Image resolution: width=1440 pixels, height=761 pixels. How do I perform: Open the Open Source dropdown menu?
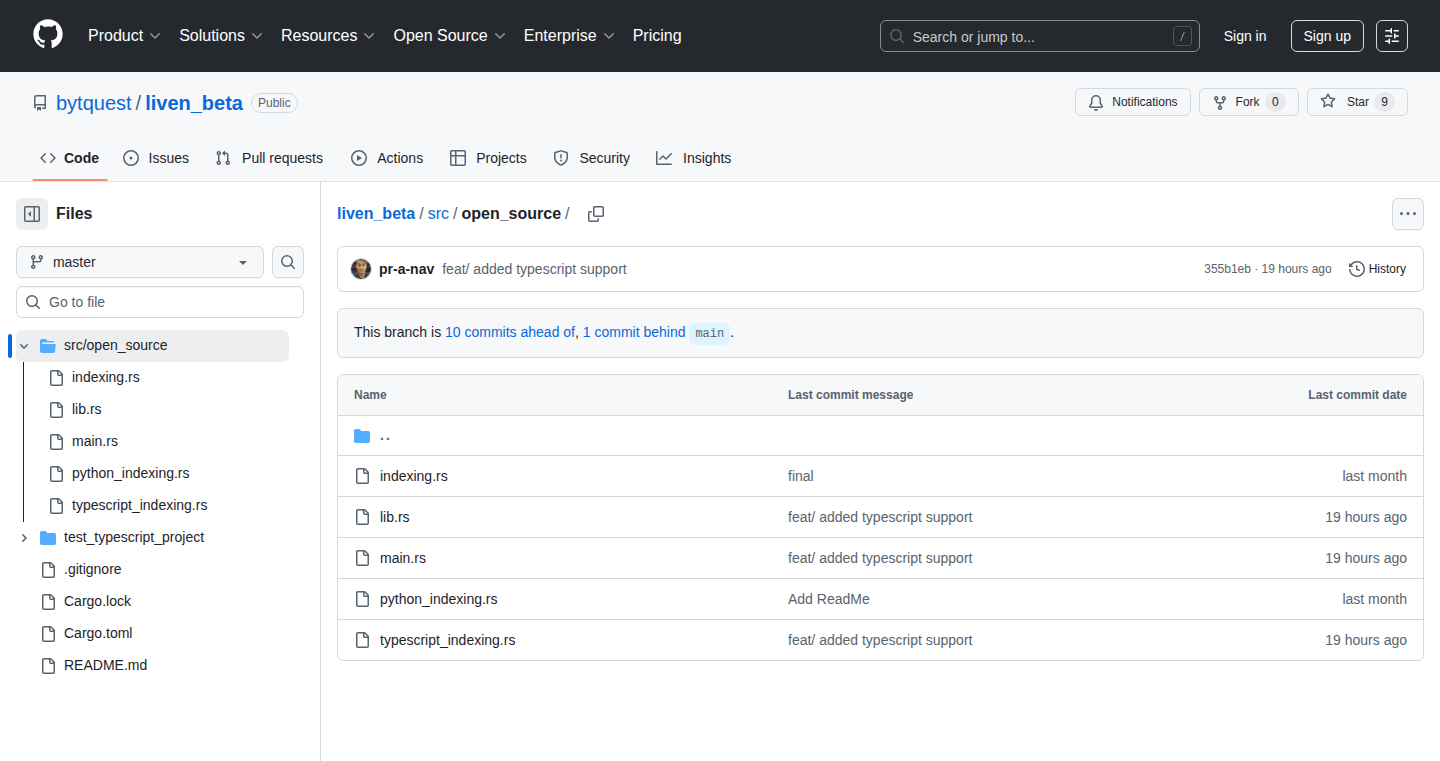click(449, 36)
